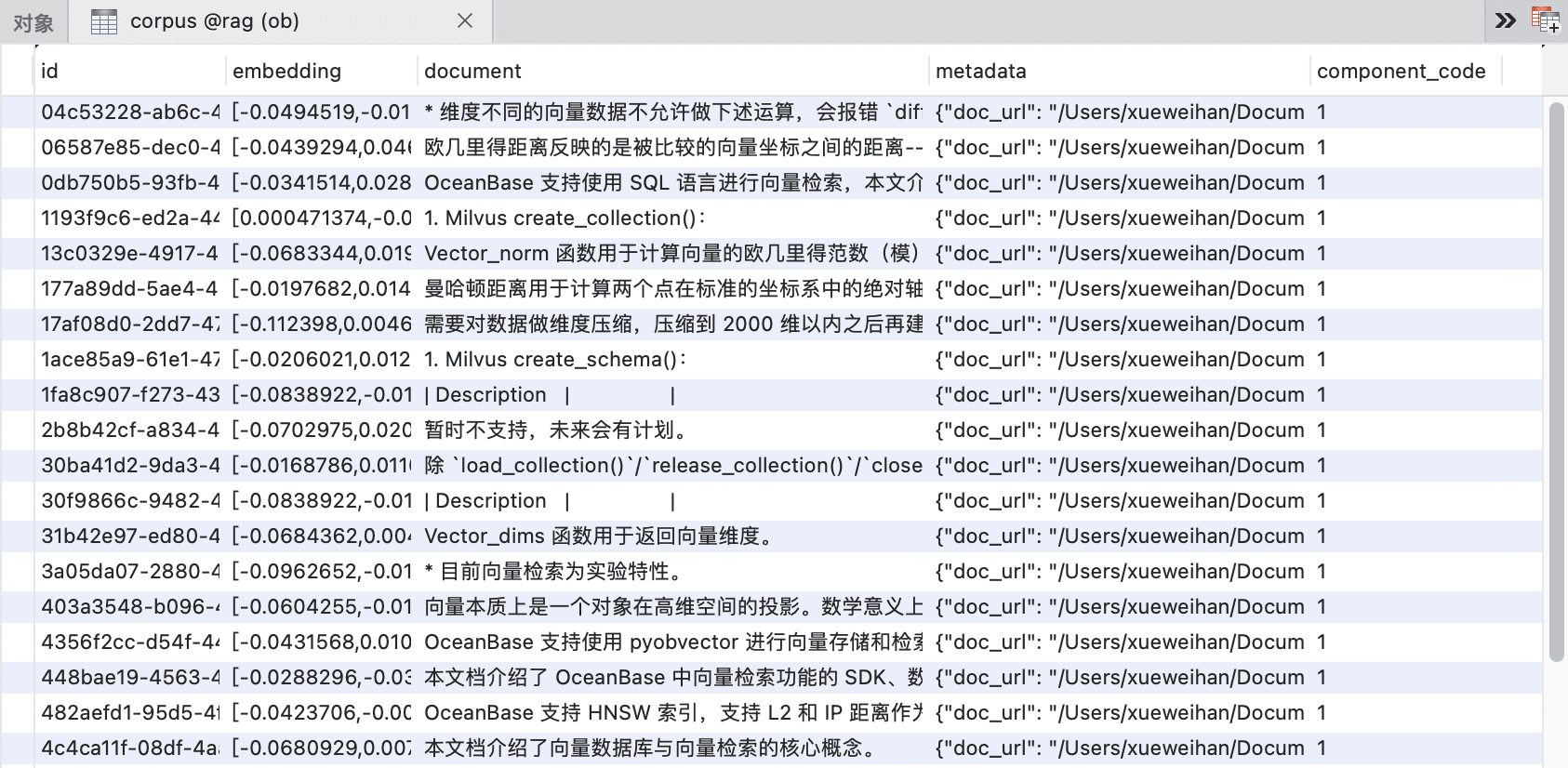The image size is (1568, 768).
Task: Click document cell 'OceanBase 支持 HNSW 索引'
Action: coord(673,712)
